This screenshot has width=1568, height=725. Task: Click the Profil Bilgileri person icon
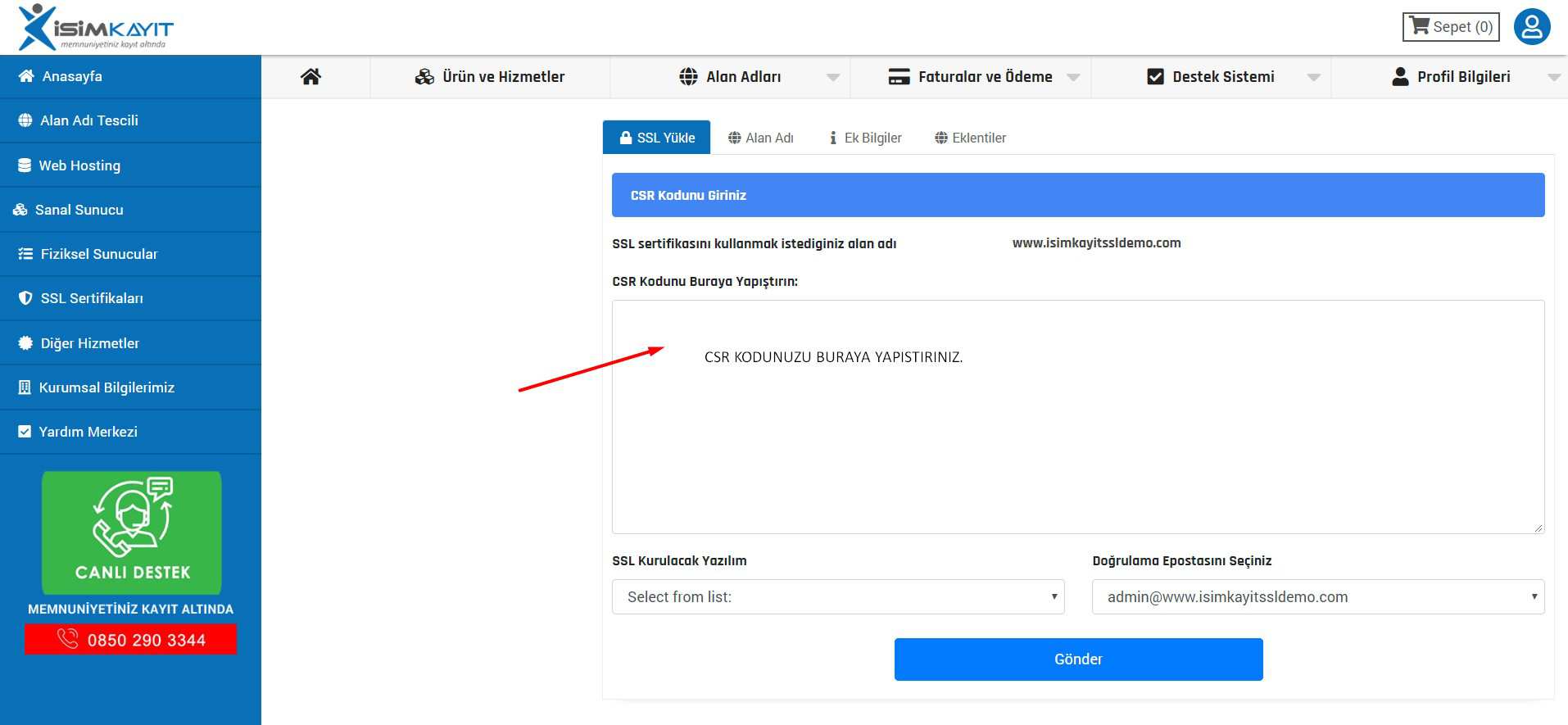[1401, 77]
